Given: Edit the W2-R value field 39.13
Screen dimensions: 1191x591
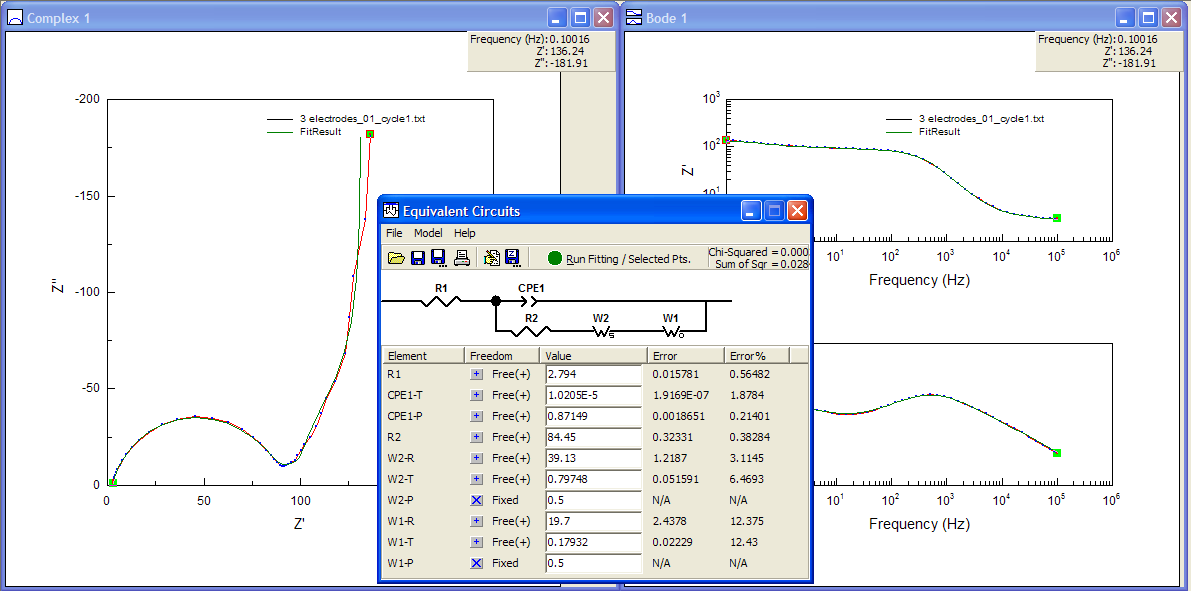Looking at the screenshot, I should [594, 458].
